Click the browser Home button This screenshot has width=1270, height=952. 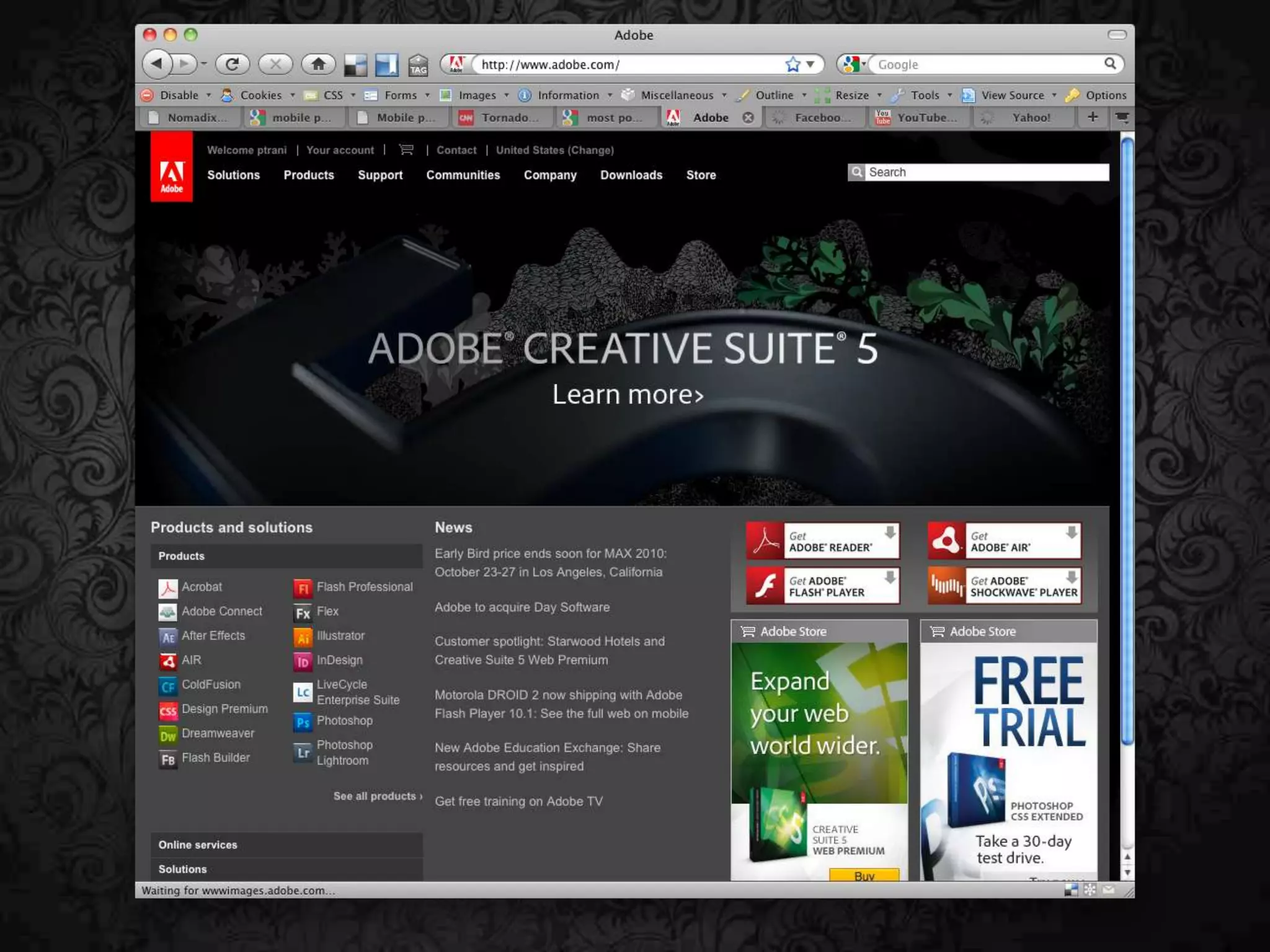tap(318, 64)
